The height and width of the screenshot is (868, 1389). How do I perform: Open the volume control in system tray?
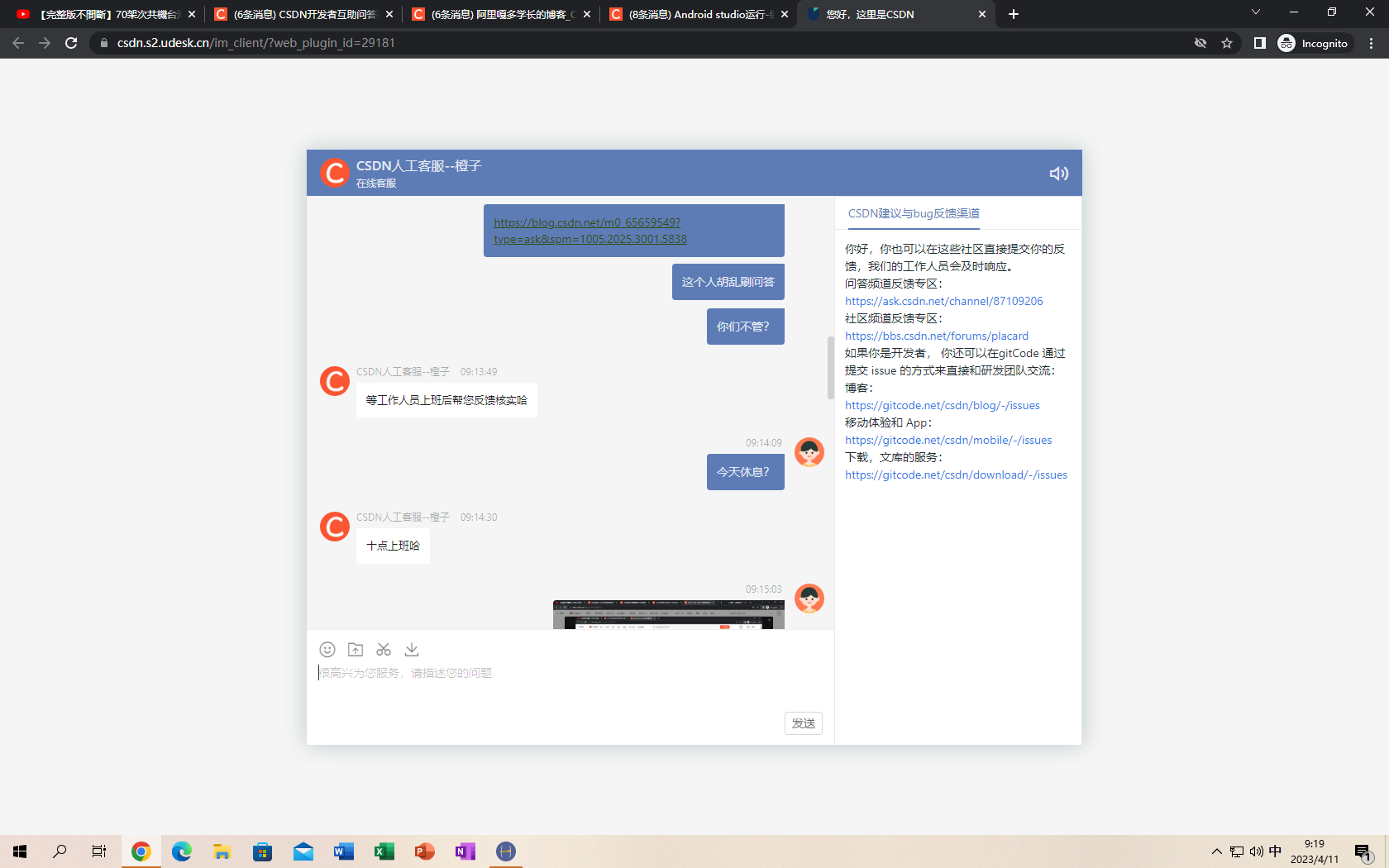(x=1257, y=851)
